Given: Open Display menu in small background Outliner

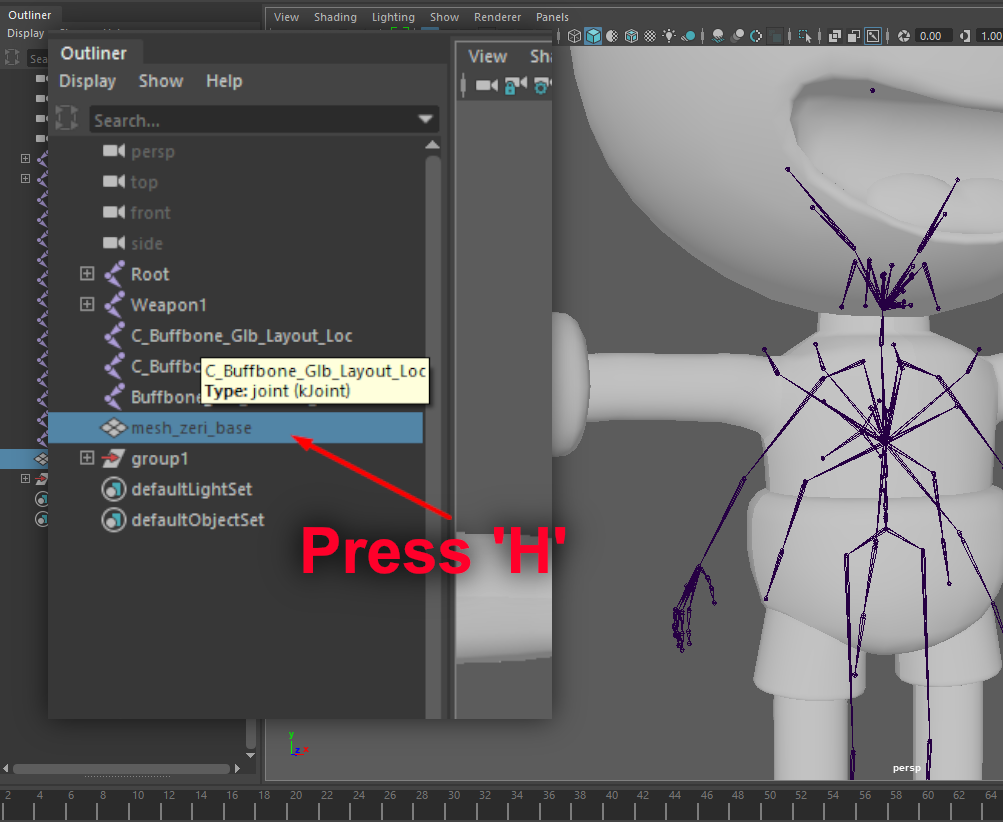Looking at the screenshot, I should [x=26, y=33].
